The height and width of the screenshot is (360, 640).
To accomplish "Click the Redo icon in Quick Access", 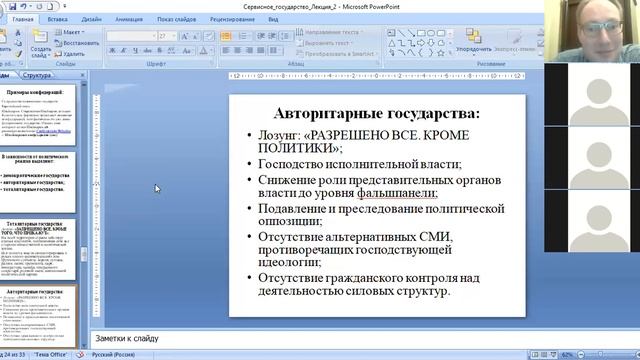I will click(x=39, y=7).
